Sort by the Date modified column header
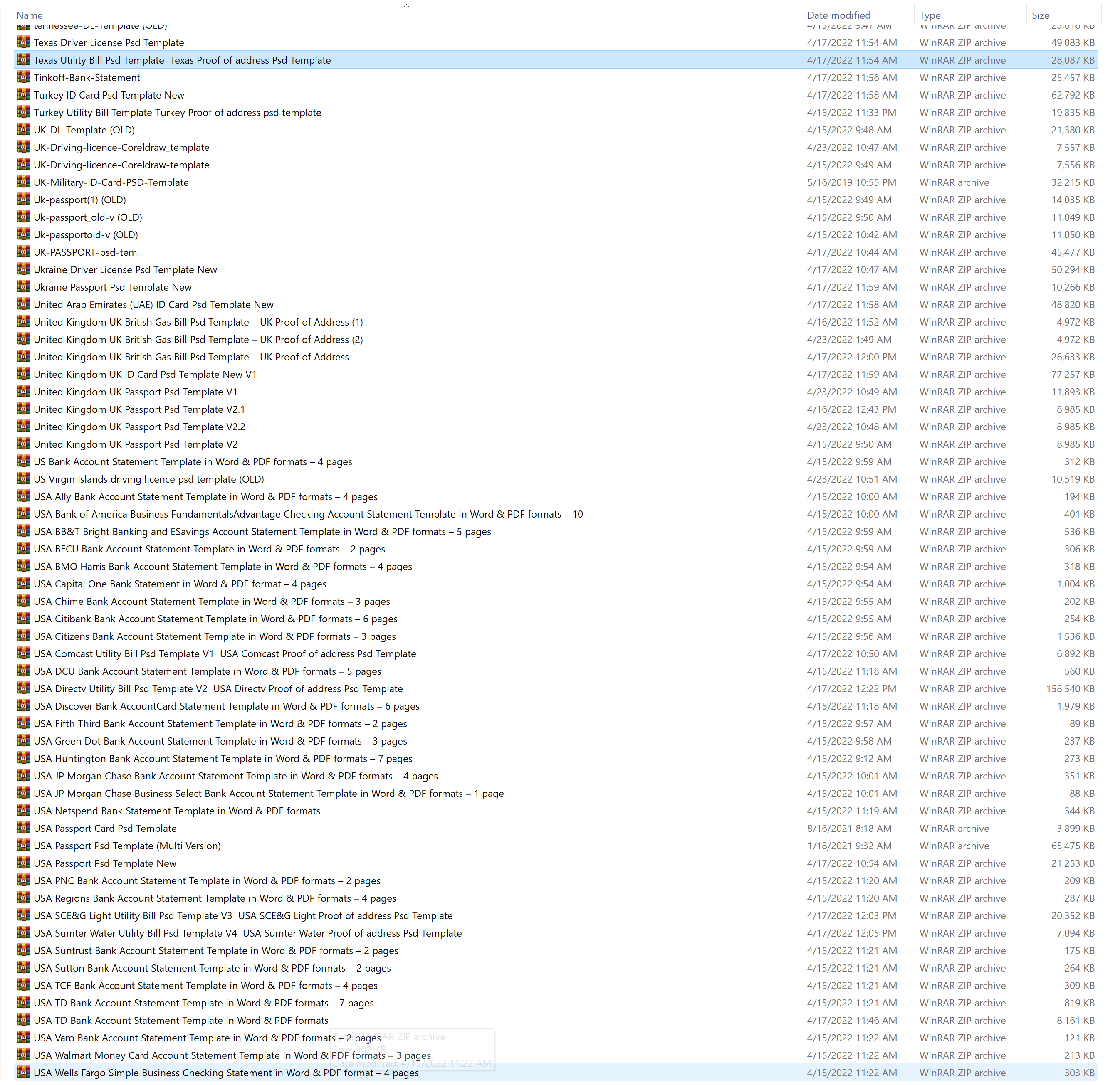This screenshot has width=1120, height=1085. 838,15
